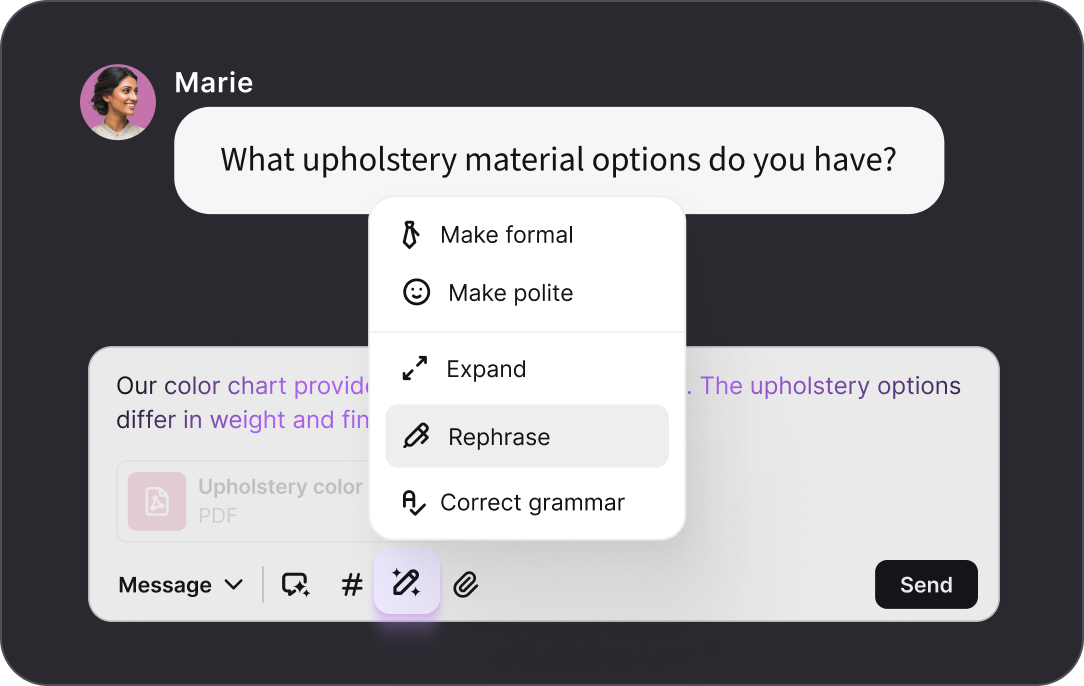Open the canned responses chat bubble icon
Image resolution: width=1084 pixels, height=686 pixels.
click(295, 584)
